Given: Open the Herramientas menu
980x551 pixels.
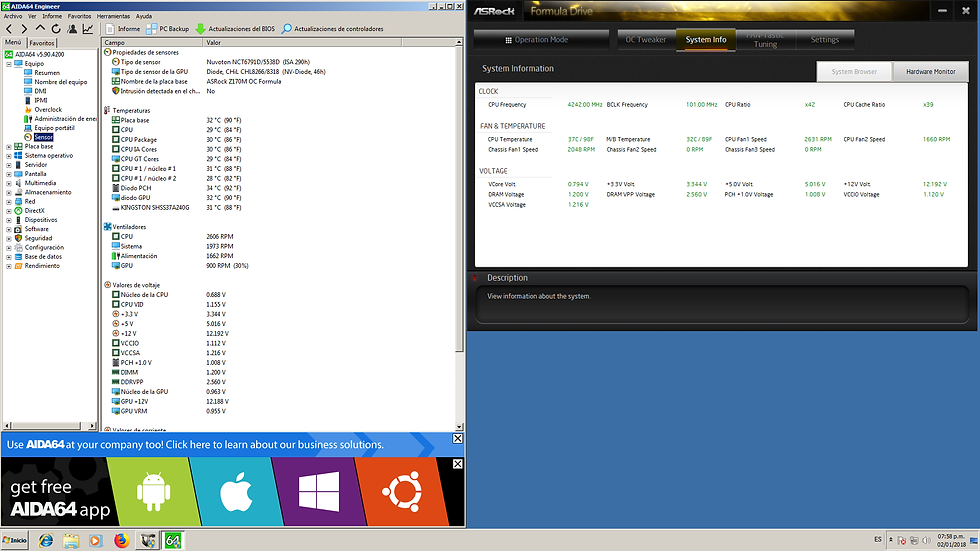Looking at the screenshot, I should (x=113, y=16).
